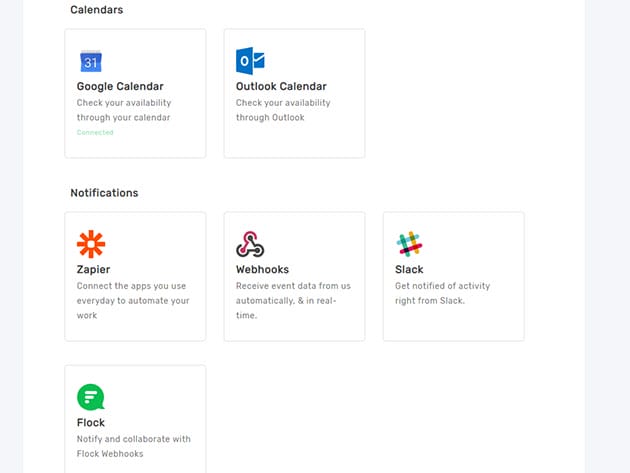Click the Calendars section heading
Image resolution: width=630 pixels, height=473 pixels.
click(x=97, y=9)
